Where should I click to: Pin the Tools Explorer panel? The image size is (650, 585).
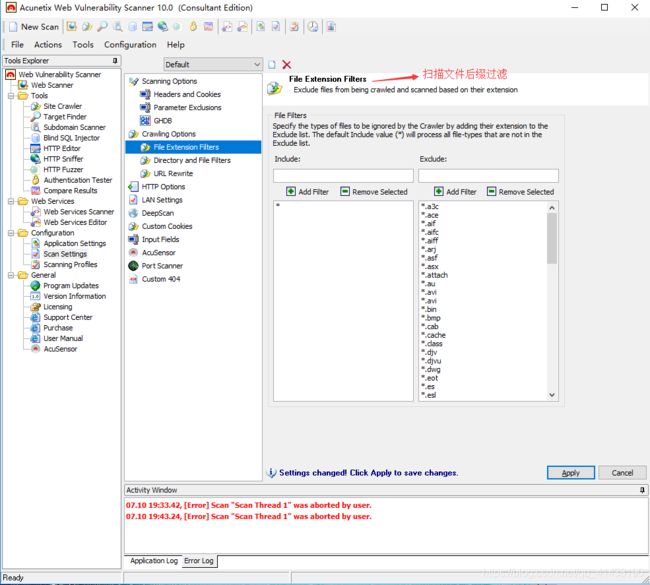pos(115,61)
